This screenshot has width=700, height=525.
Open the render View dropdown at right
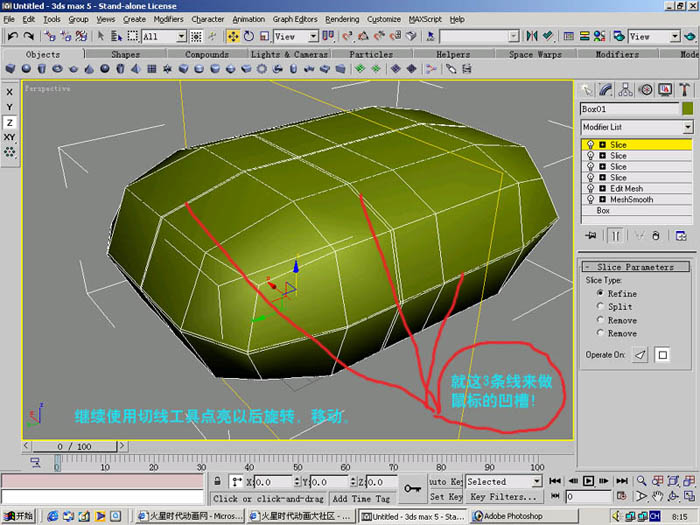[675, 36]
